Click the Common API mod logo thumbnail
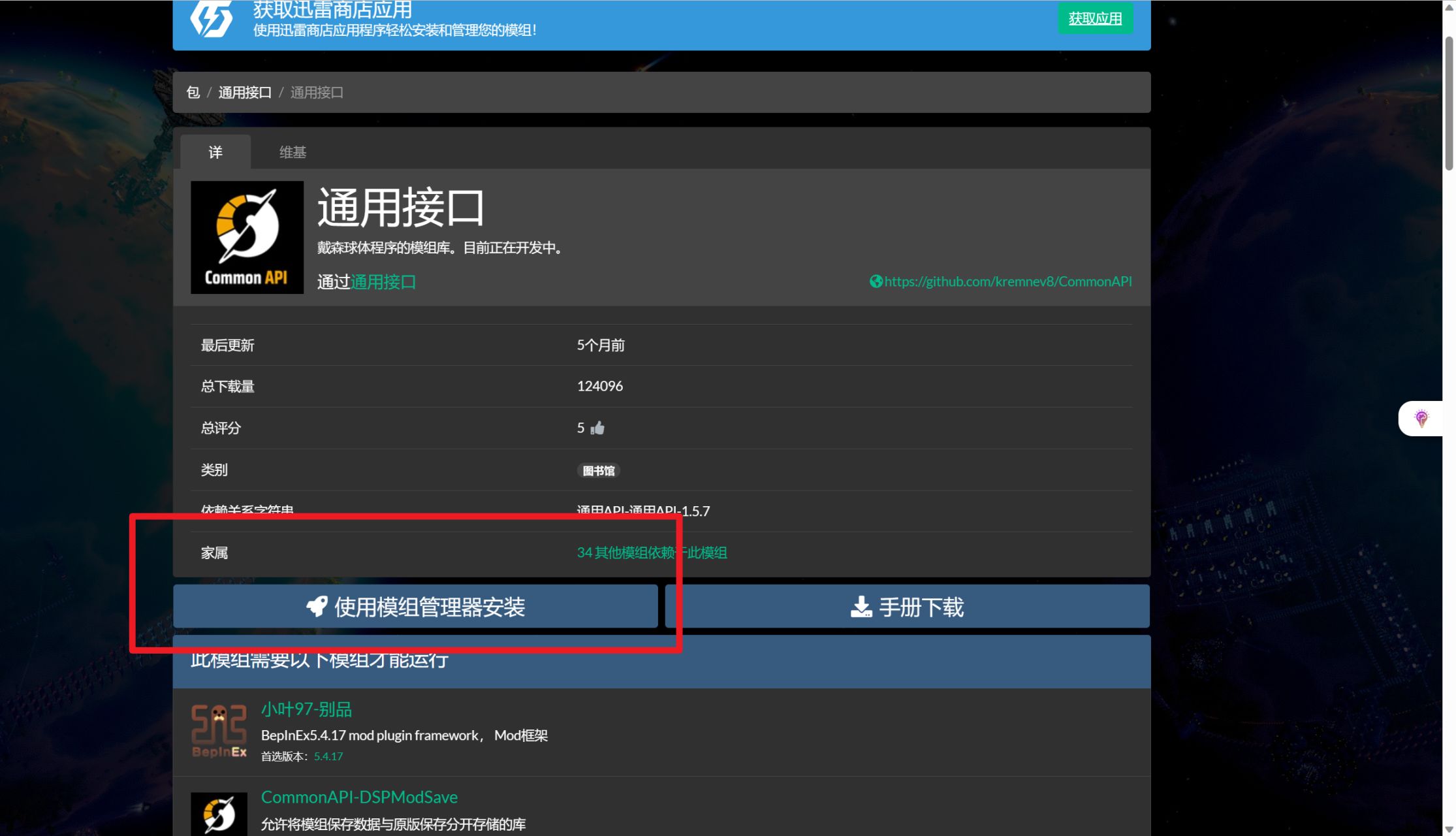The height and width of the screenshot is (836, 1456). 247,237
